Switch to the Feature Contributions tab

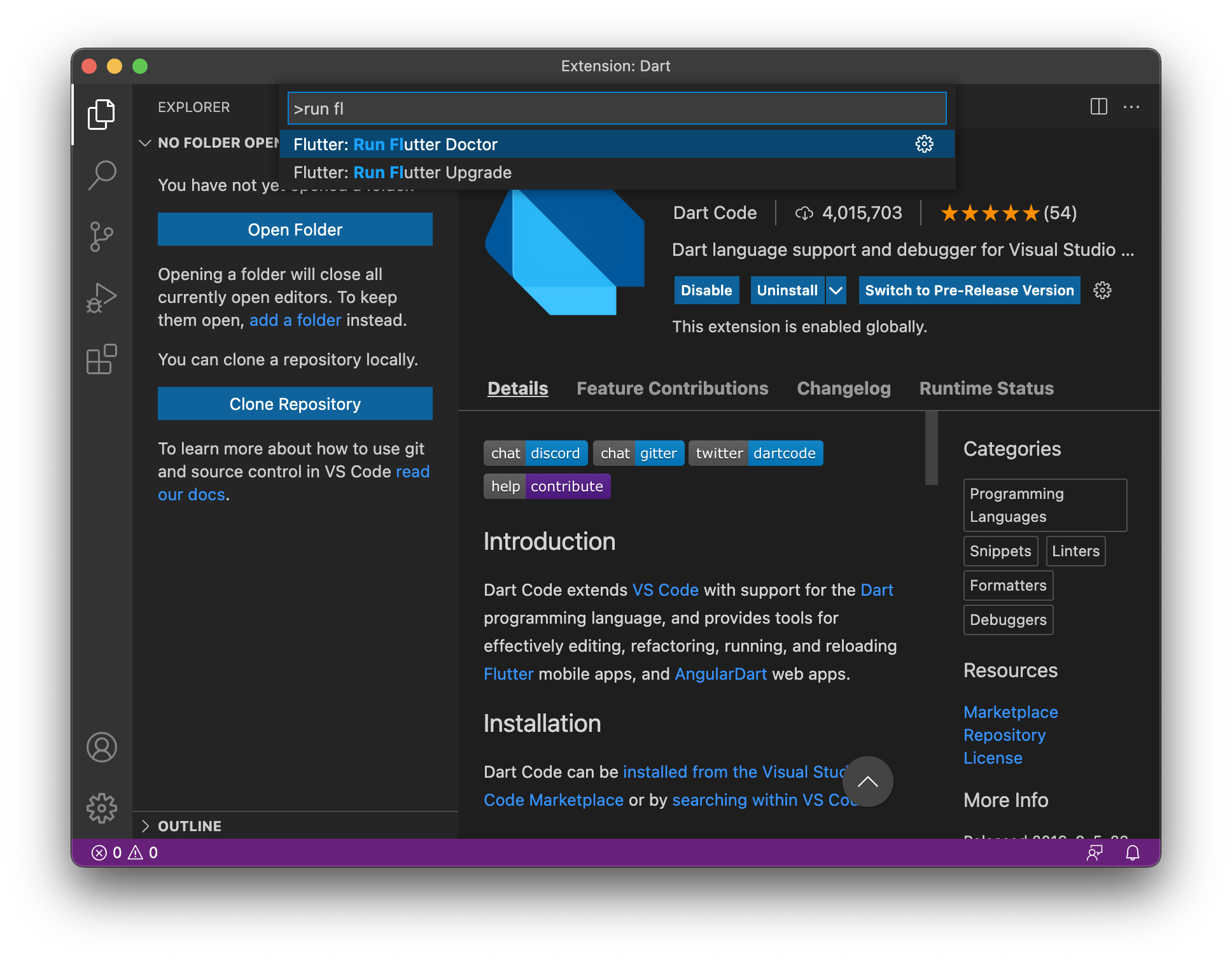[672, 388]
